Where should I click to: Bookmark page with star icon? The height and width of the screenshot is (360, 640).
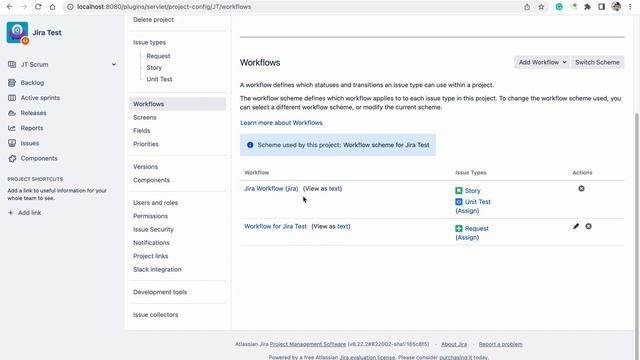tap(541, 7)
